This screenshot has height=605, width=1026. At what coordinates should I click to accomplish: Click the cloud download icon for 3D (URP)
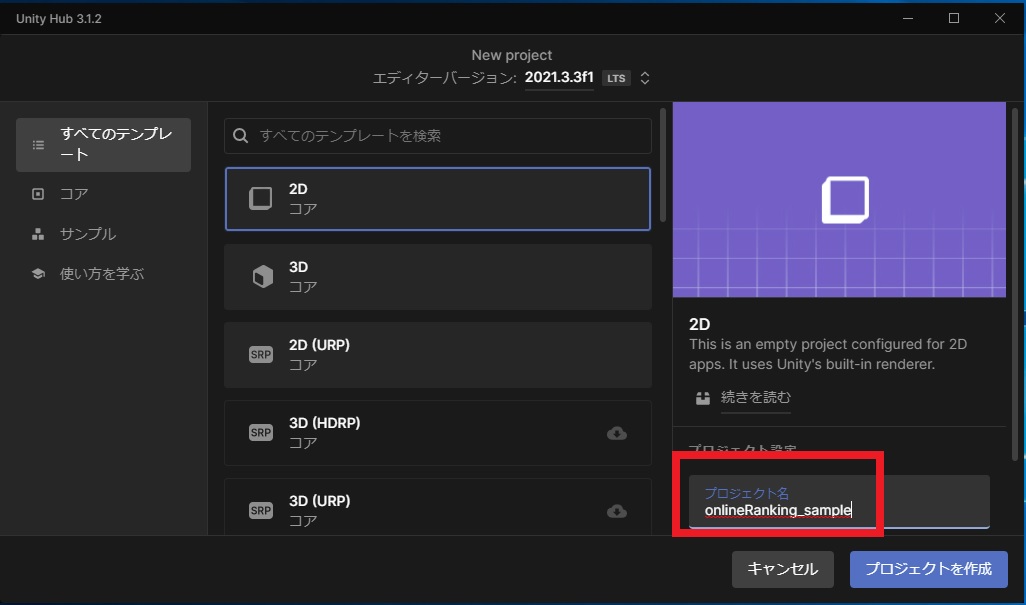point(617,511)
